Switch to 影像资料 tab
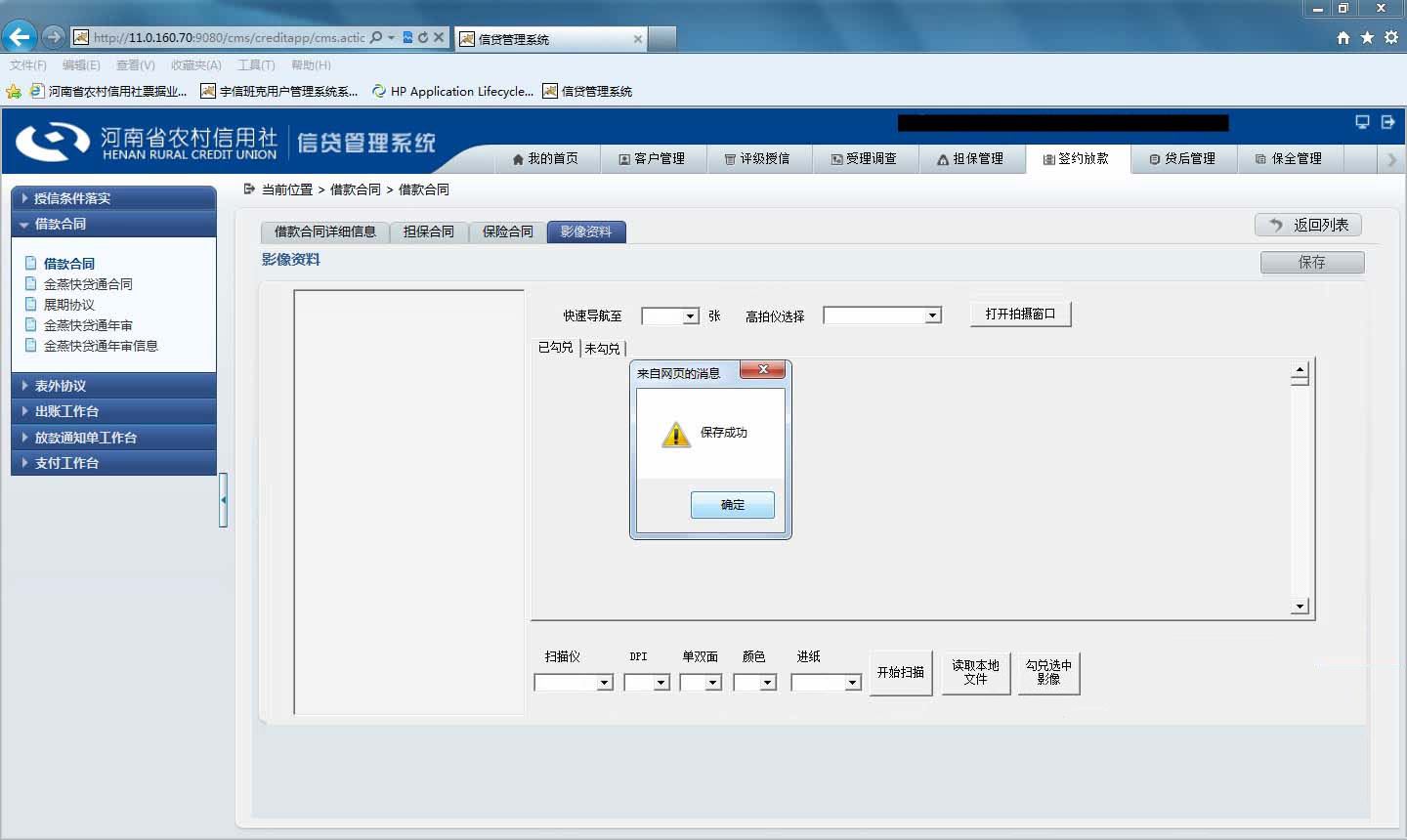This screenshot has width=1407, height=840. pyautogui.click(x=586, y=231)
